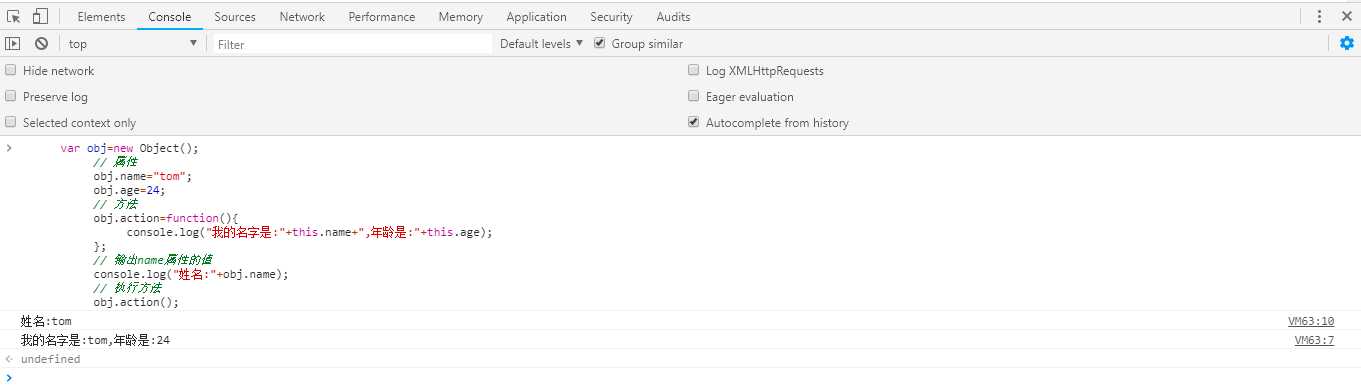
Task: Switch to the Elements tab
Action: pyautogui.click(x=101, y=17)
